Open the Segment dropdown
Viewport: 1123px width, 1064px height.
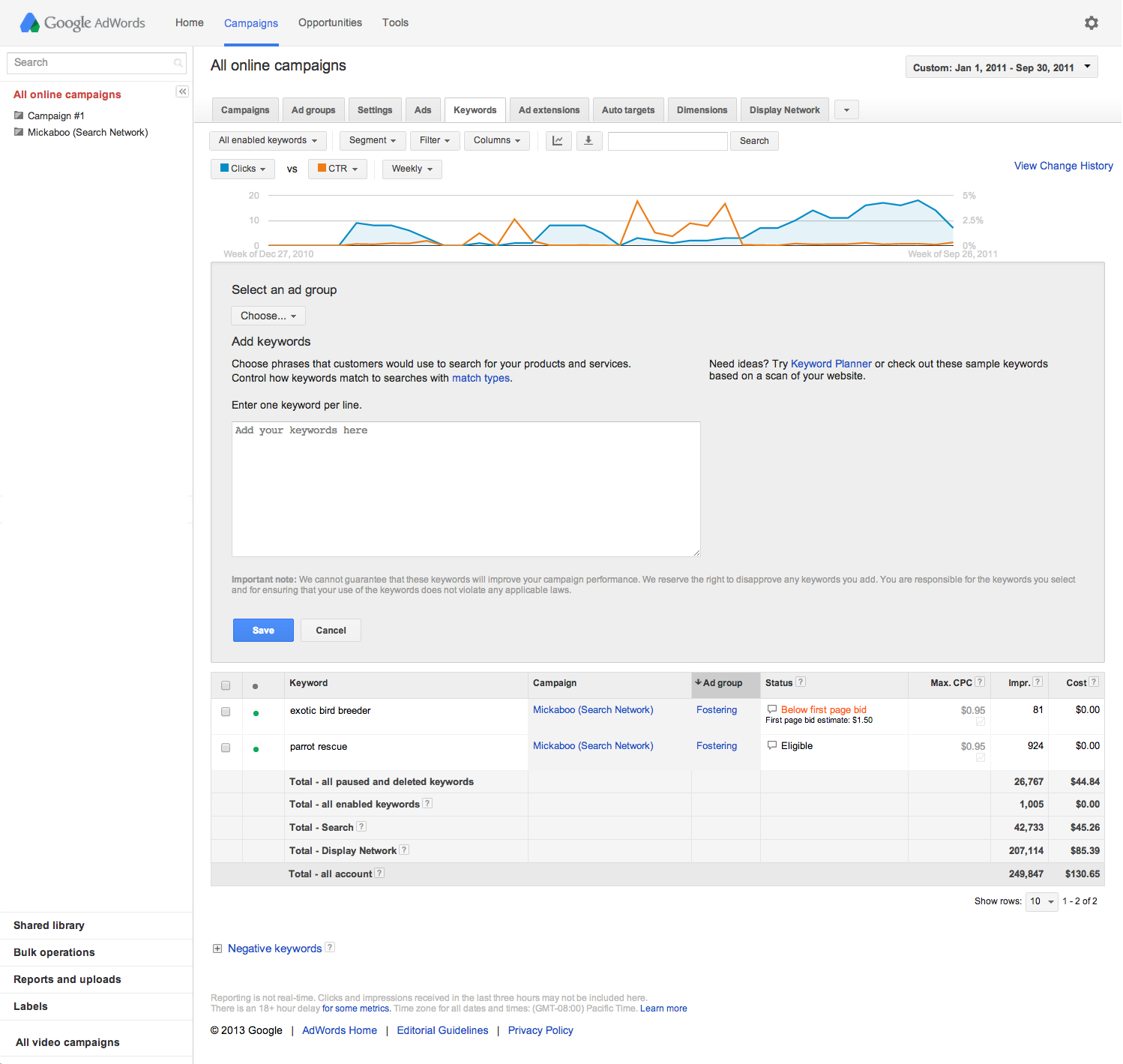pyautogui.click(x=373, y=140)
